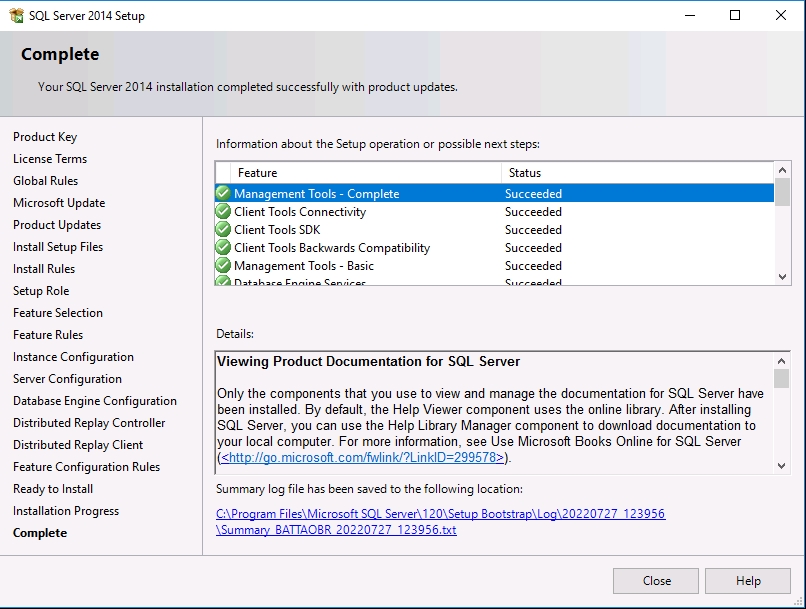The height and width of the screenshot is (609, 806).
Task: Select Database Engine Configuration step in sidebar
Action: point(95,401)
